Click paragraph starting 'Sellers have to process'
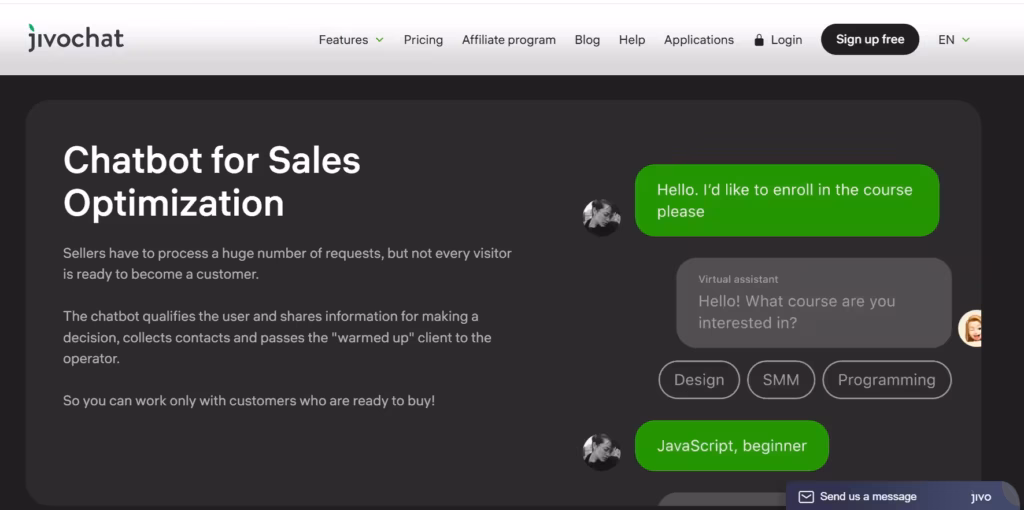 tap(287, 263)
